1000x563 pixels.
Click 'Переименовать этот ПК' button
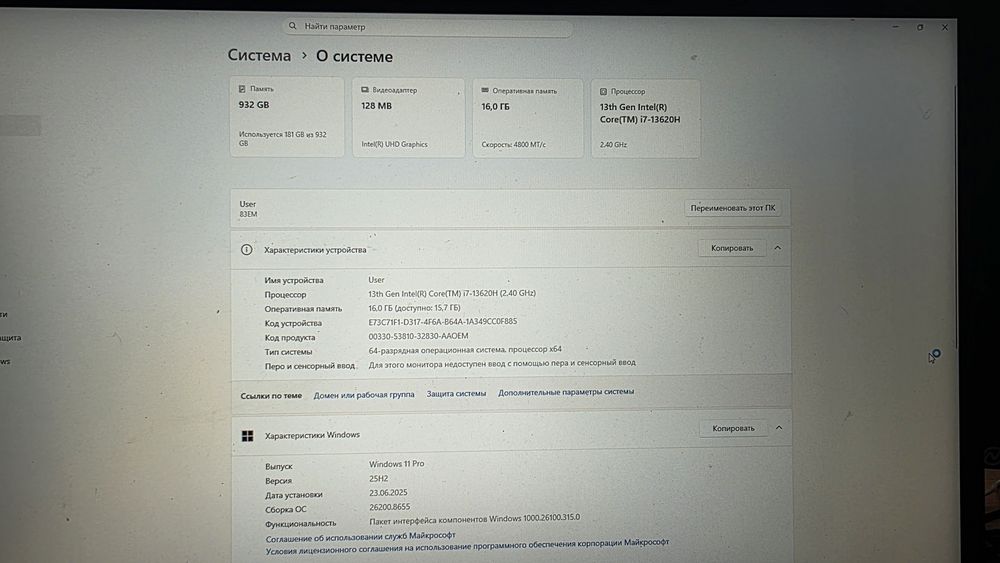[x=733, y=208]
